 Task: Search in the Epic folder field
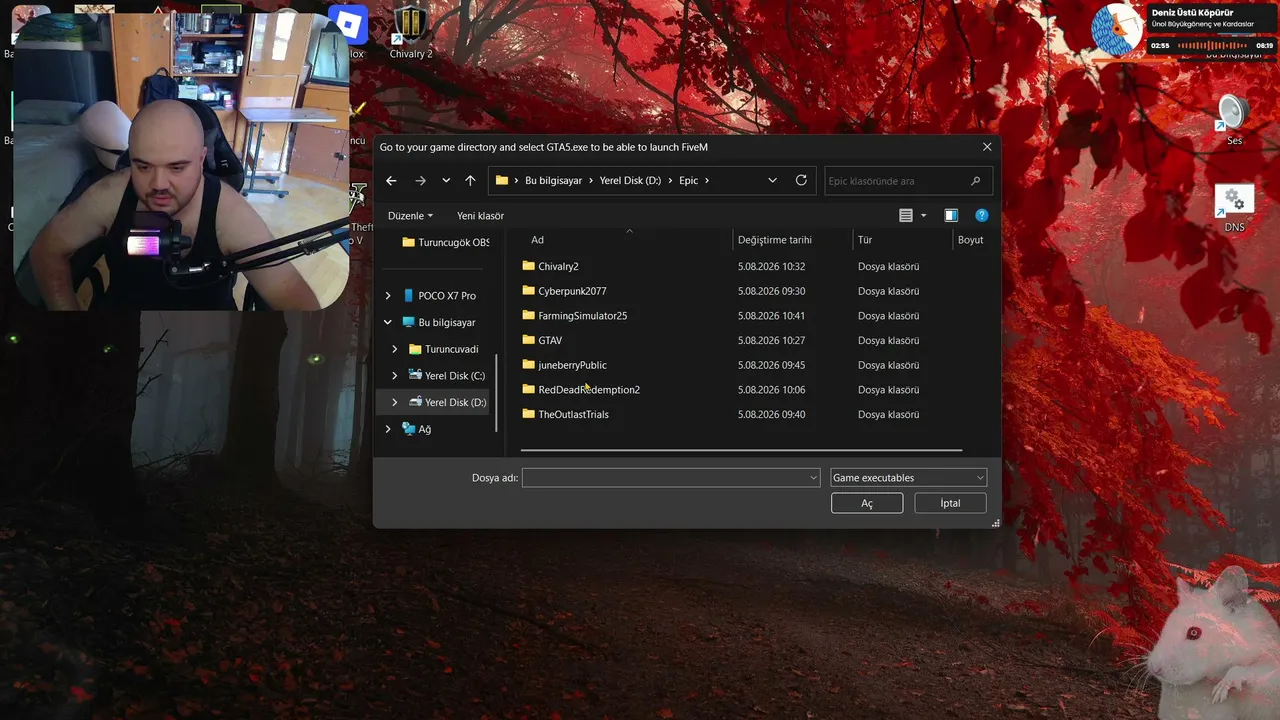click(x=908, y=181)
